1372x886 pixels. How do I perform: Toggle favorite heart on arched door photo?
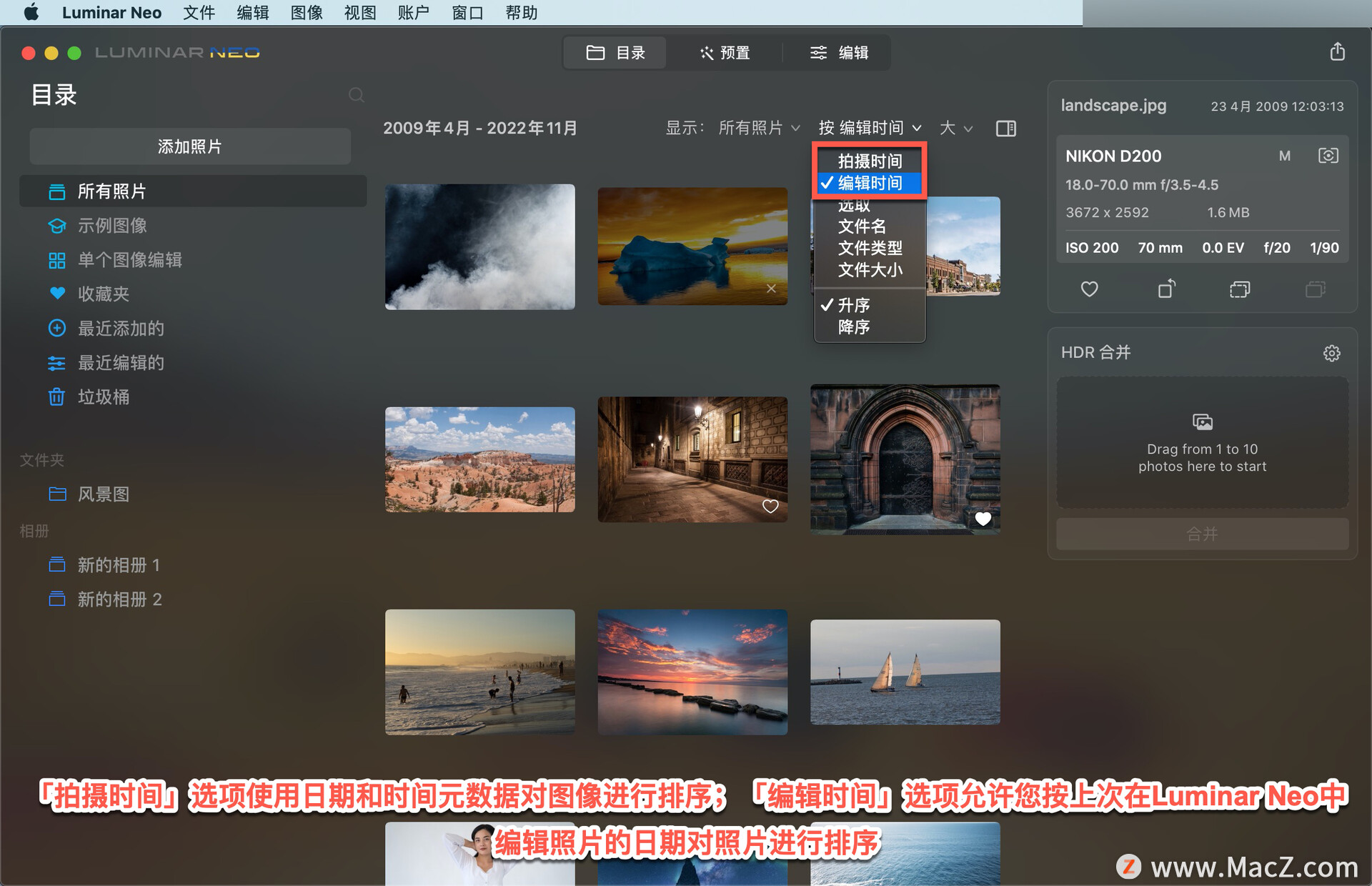click(983, 519)
